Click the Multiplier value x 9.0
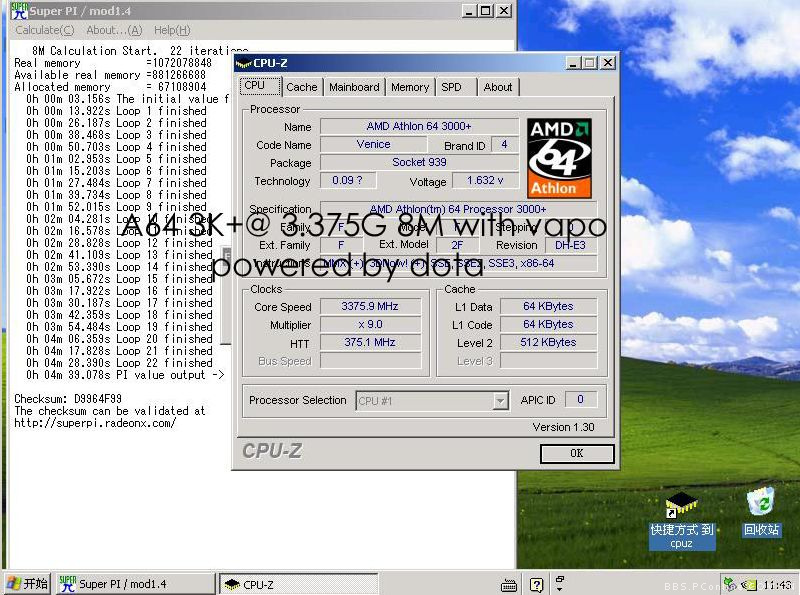800x595 pixels. [370, 325]
